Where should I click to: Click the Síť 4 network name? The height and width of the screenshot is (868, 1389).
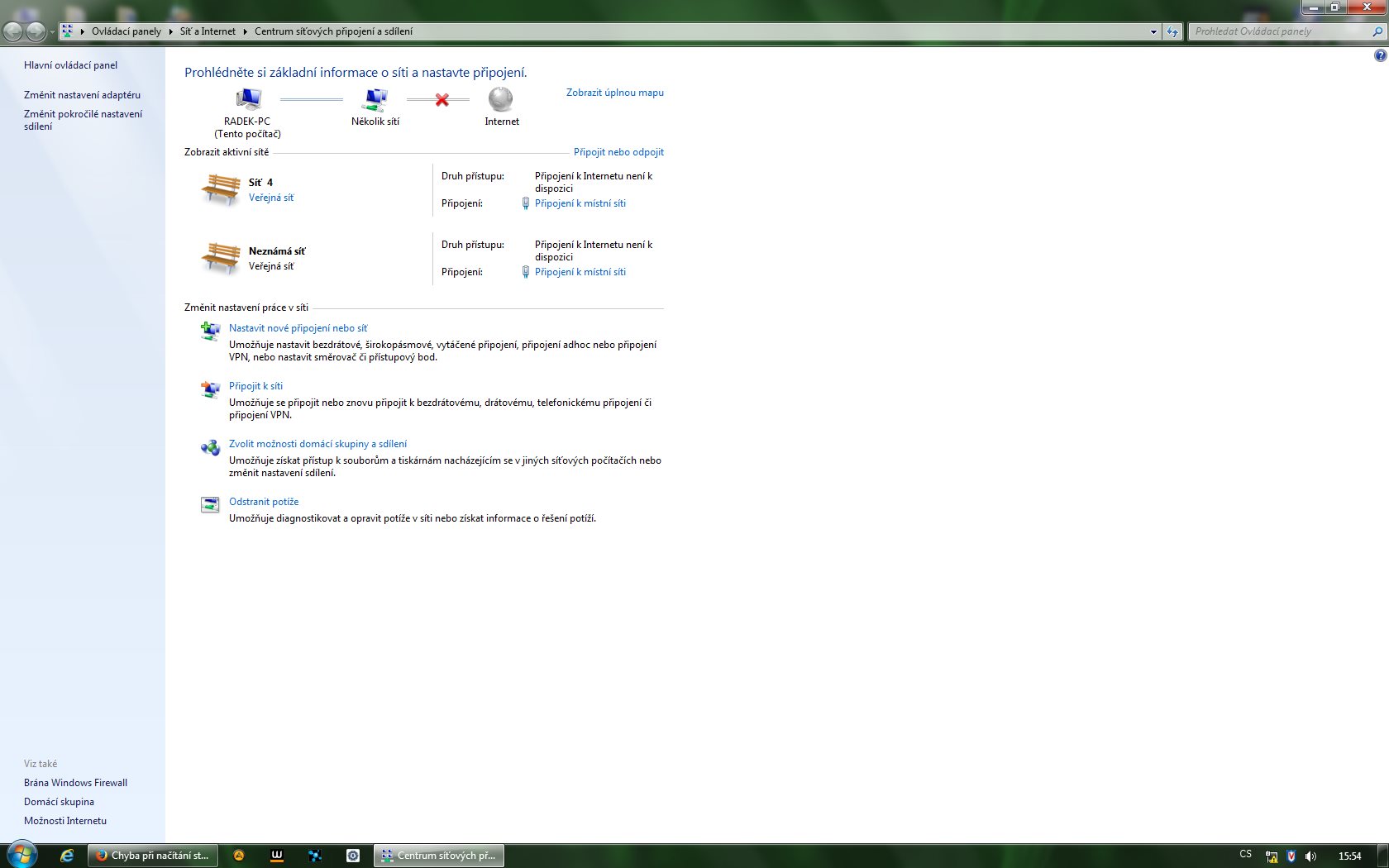(x=260, y=183)
